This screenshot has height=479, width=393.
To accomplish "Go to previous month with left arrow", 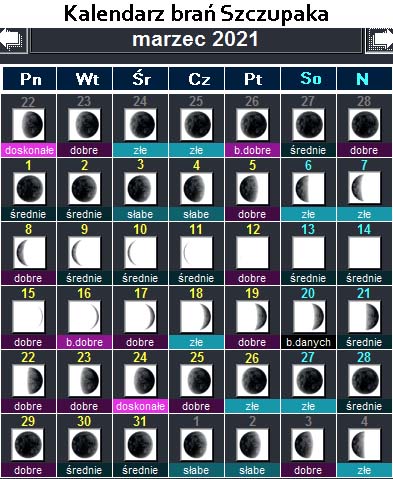I will pyautogui.click(x=13, y=40).
